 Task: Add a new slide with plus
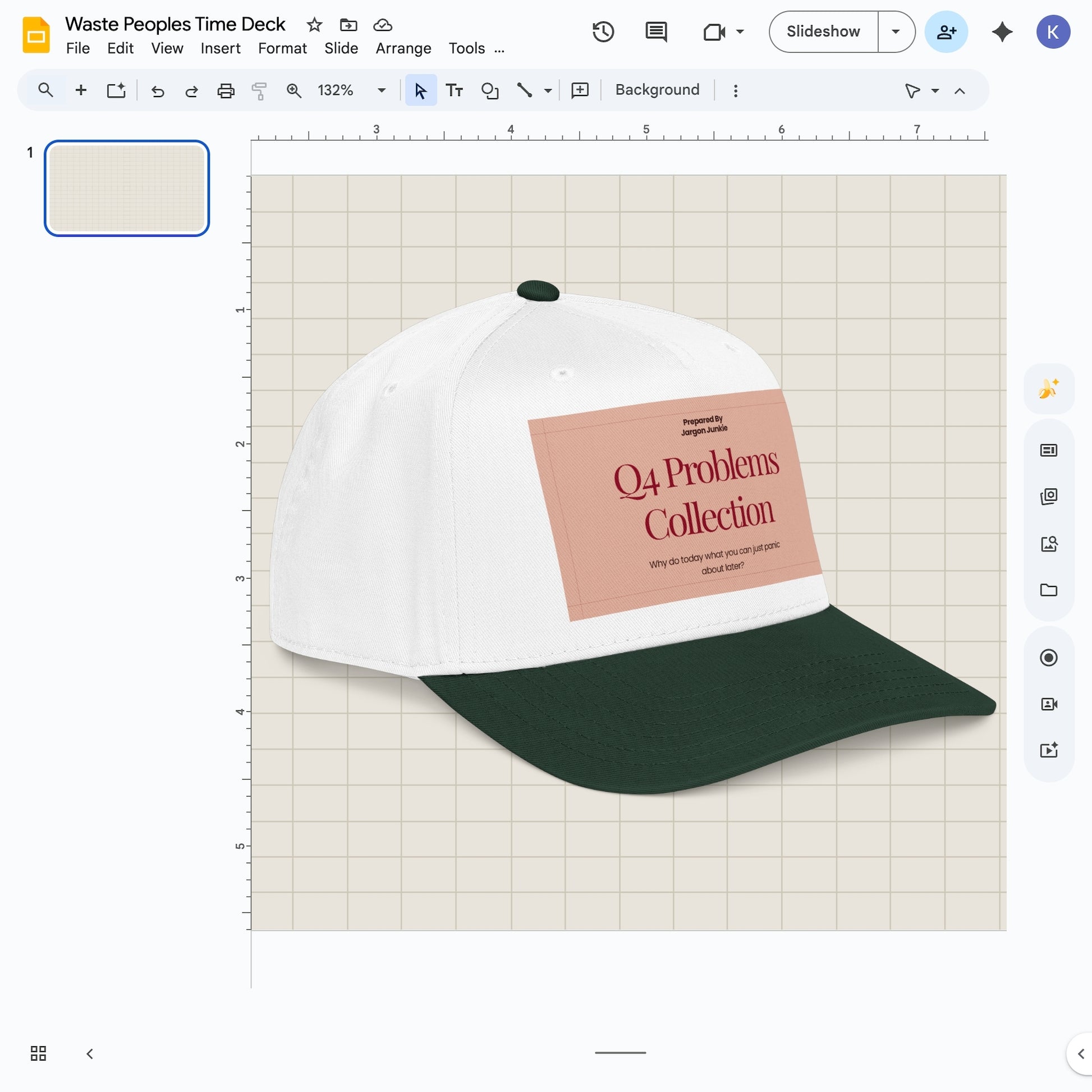click(x=81, y=90)
